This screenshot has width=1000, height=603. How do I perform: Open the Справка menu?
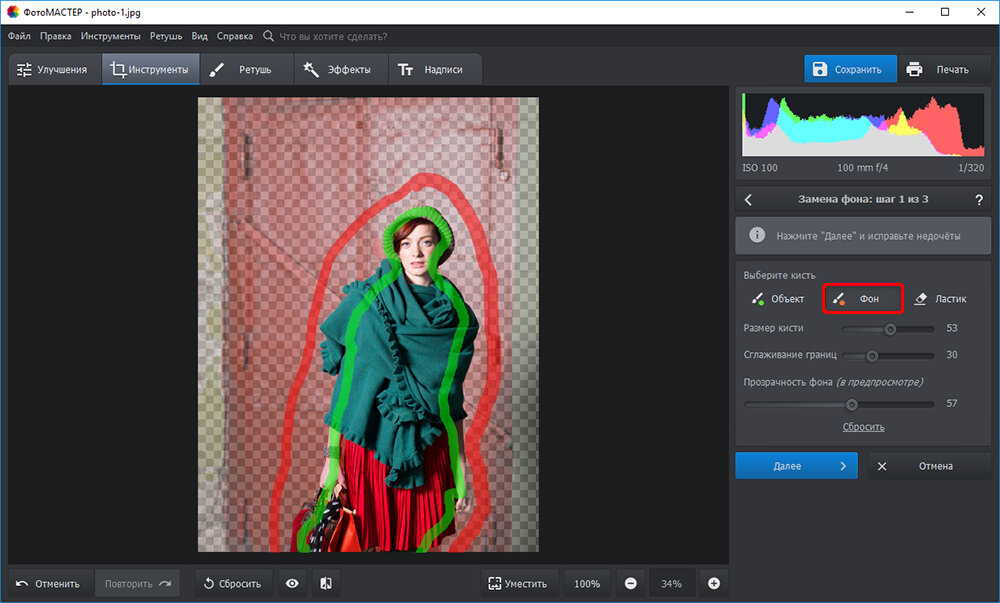coord(235,36)
